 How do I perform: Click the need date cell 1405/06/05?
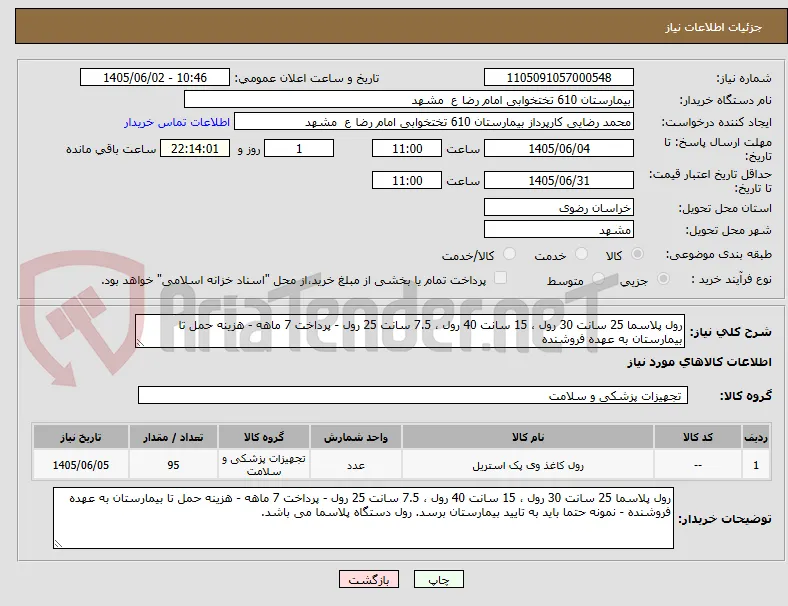(81, 465)
